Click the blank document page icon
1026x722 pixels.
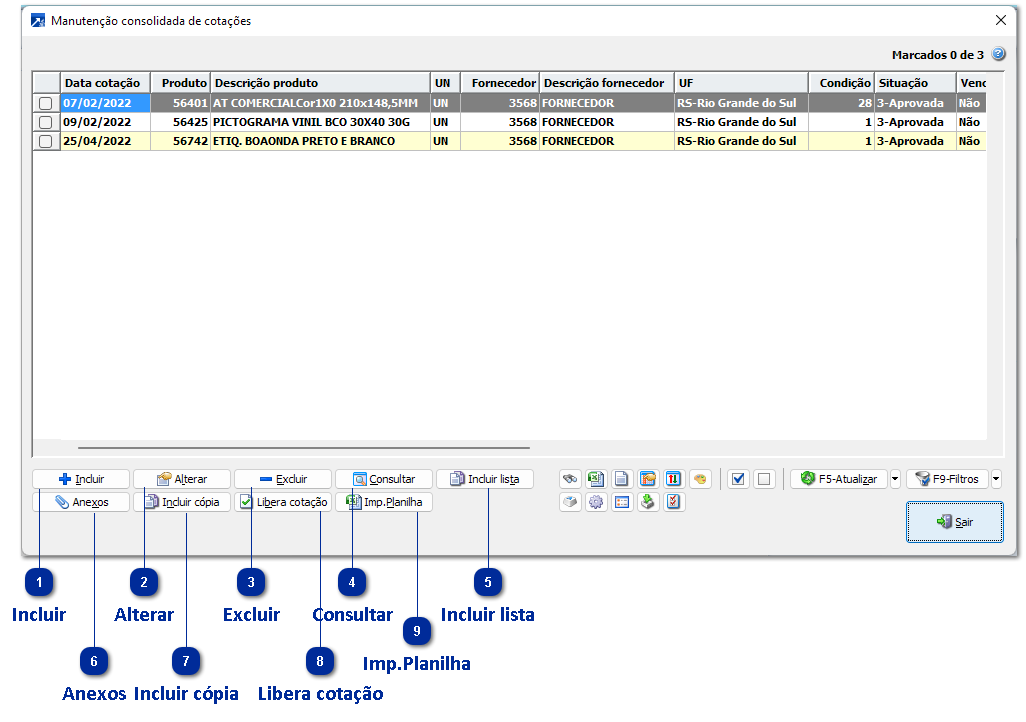point(622,479)
